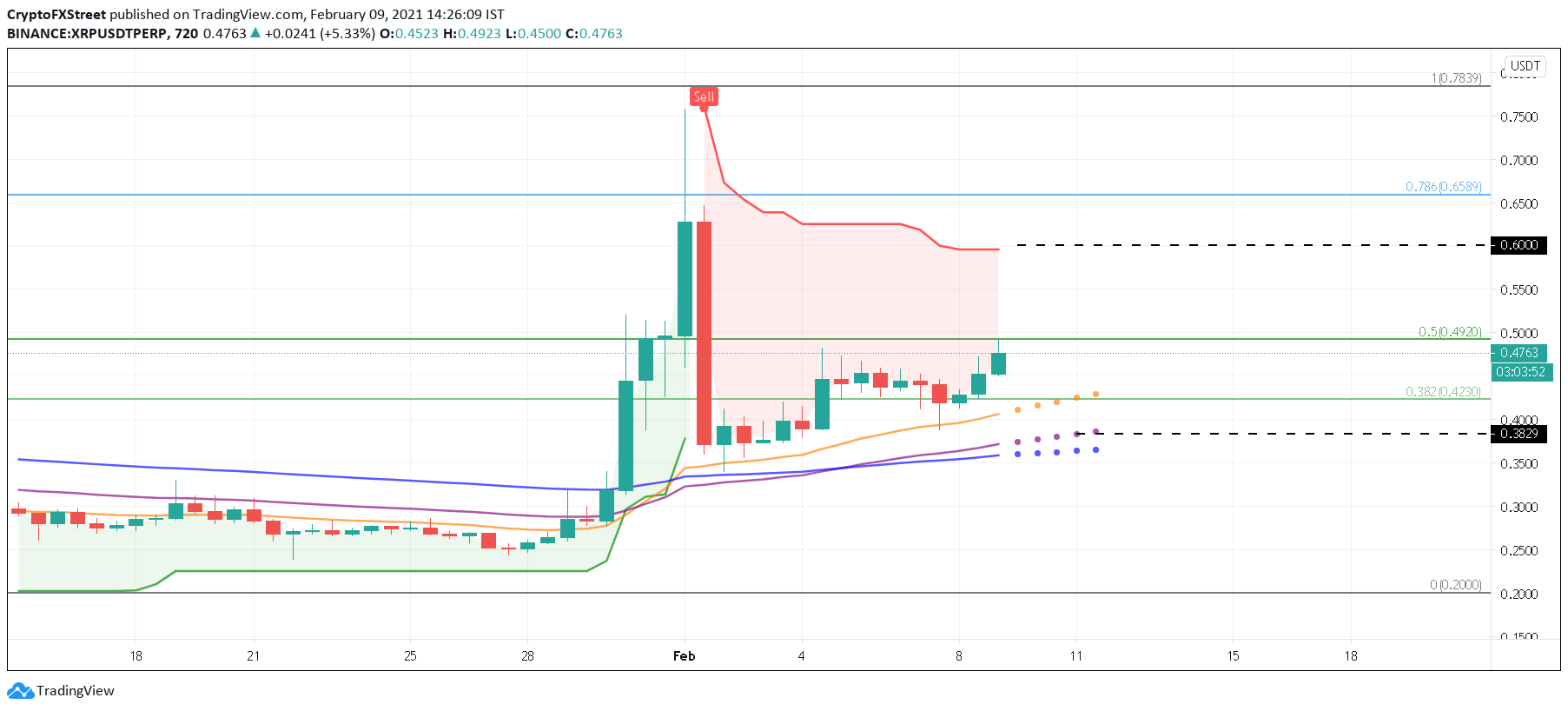1568x711 pixels.
Task: Click the 0.2500 price axis label
Action: 1519,551
